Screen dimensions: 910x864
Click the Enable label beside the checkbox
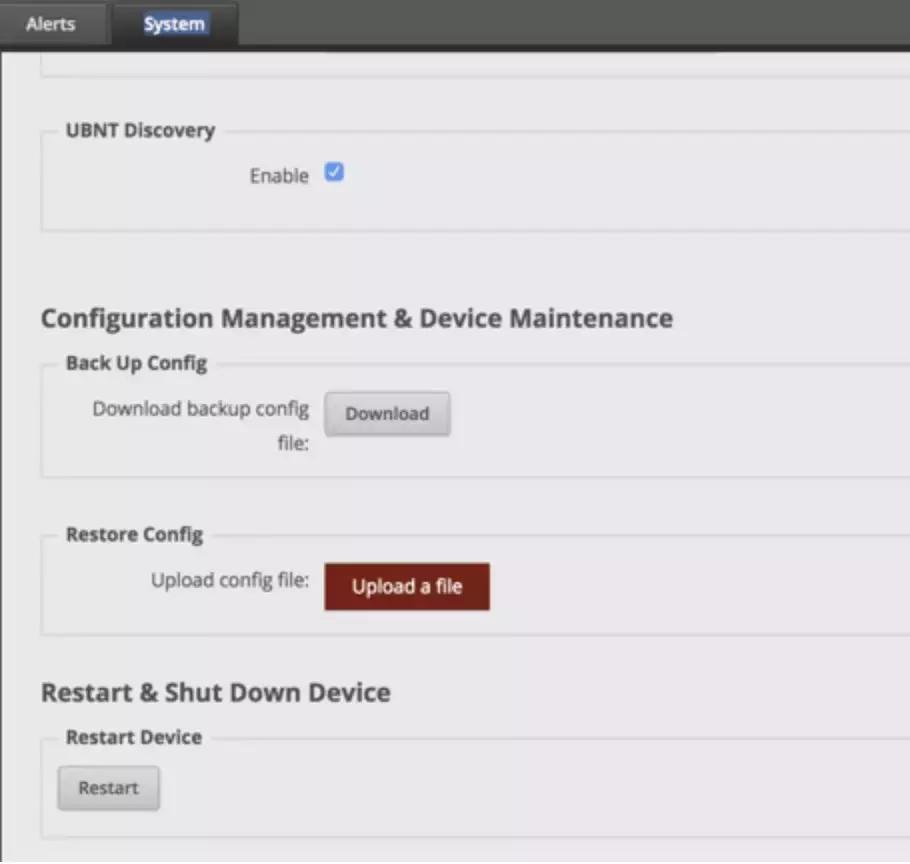279,176
